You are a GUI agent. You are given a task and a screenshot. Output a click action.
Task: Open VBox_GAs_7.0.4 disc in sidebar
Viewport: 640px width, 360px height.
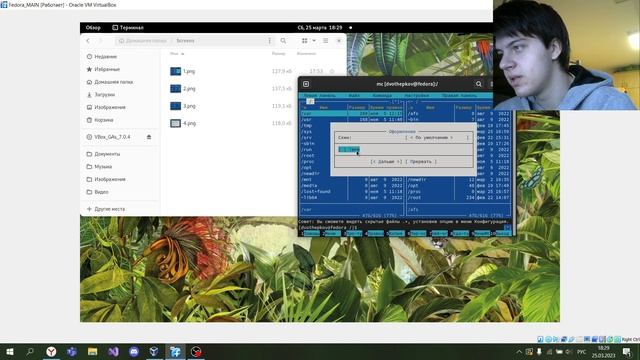[112, 137]
